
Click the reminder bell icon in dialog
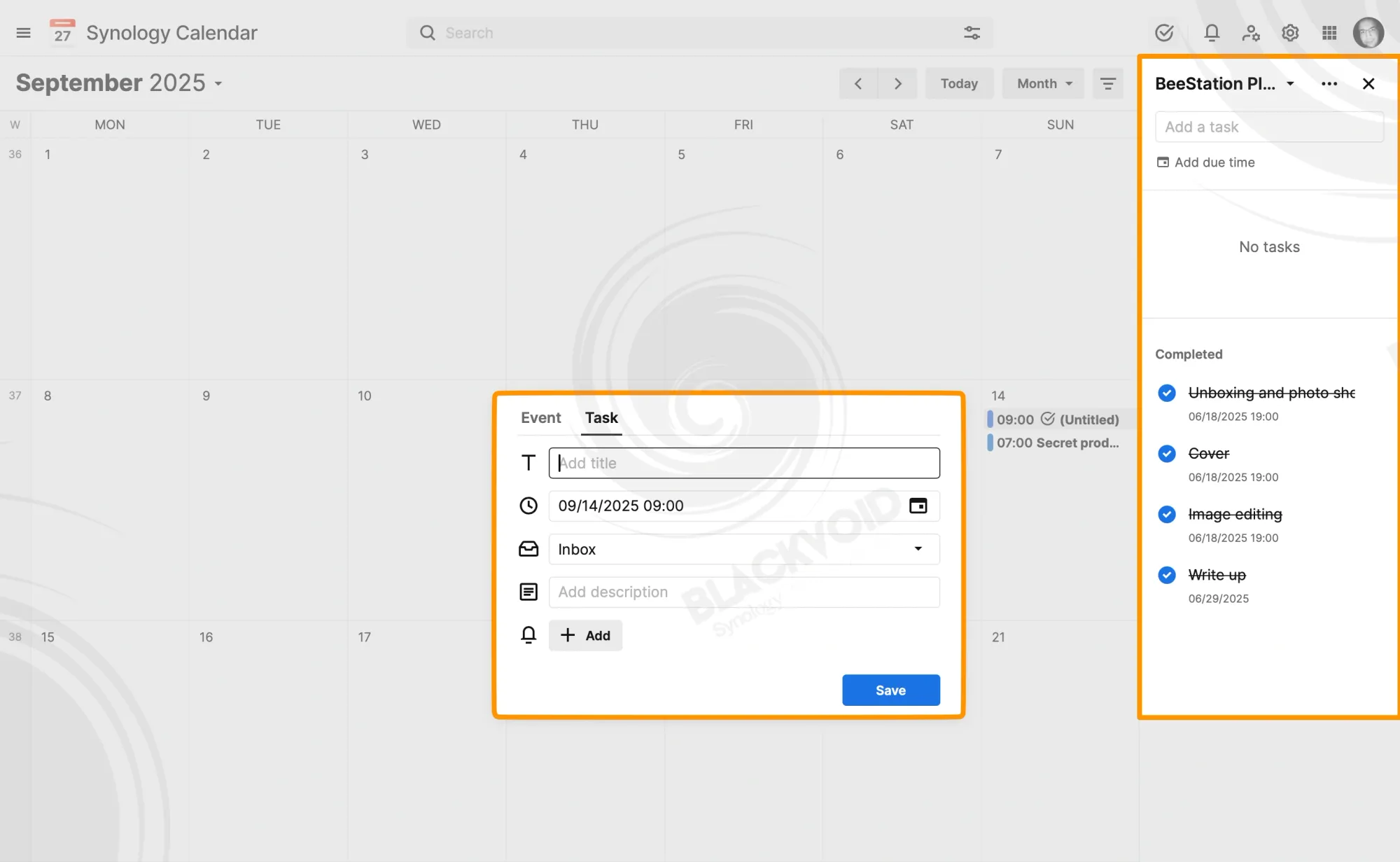pos(528,635)
